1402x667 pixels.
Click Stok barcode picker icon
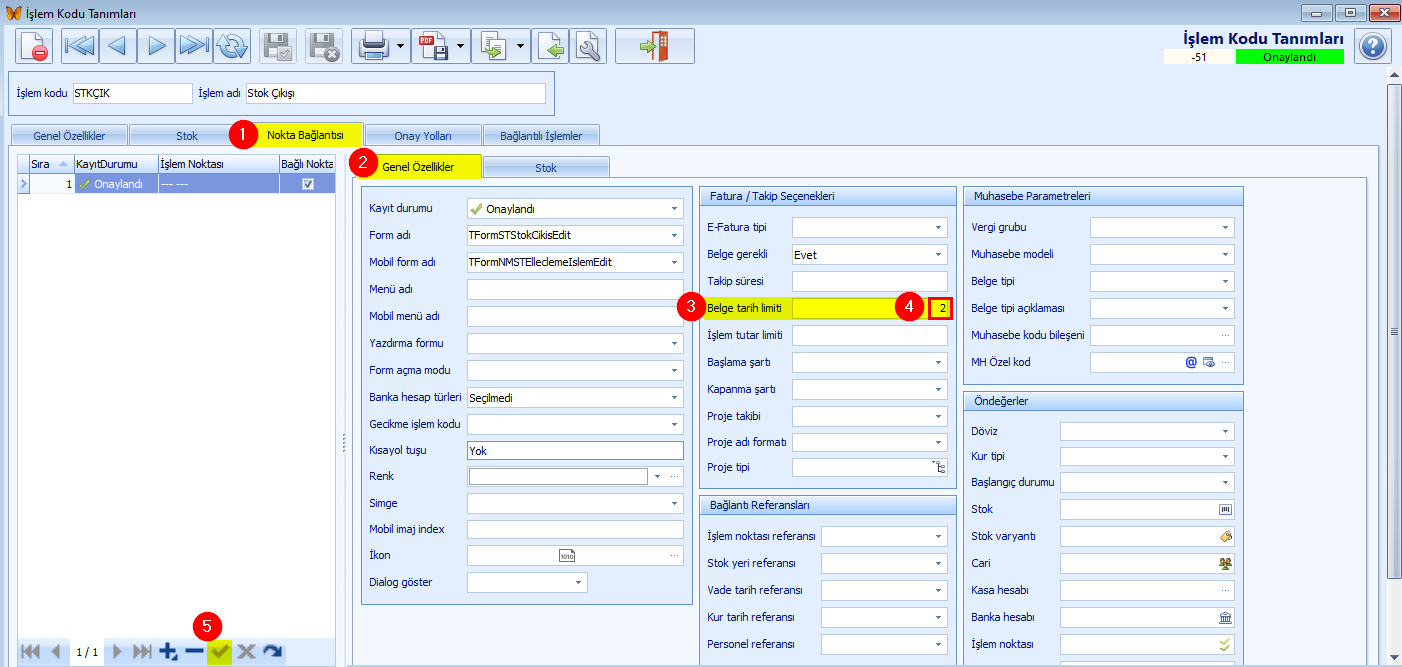coord(1225,509)
